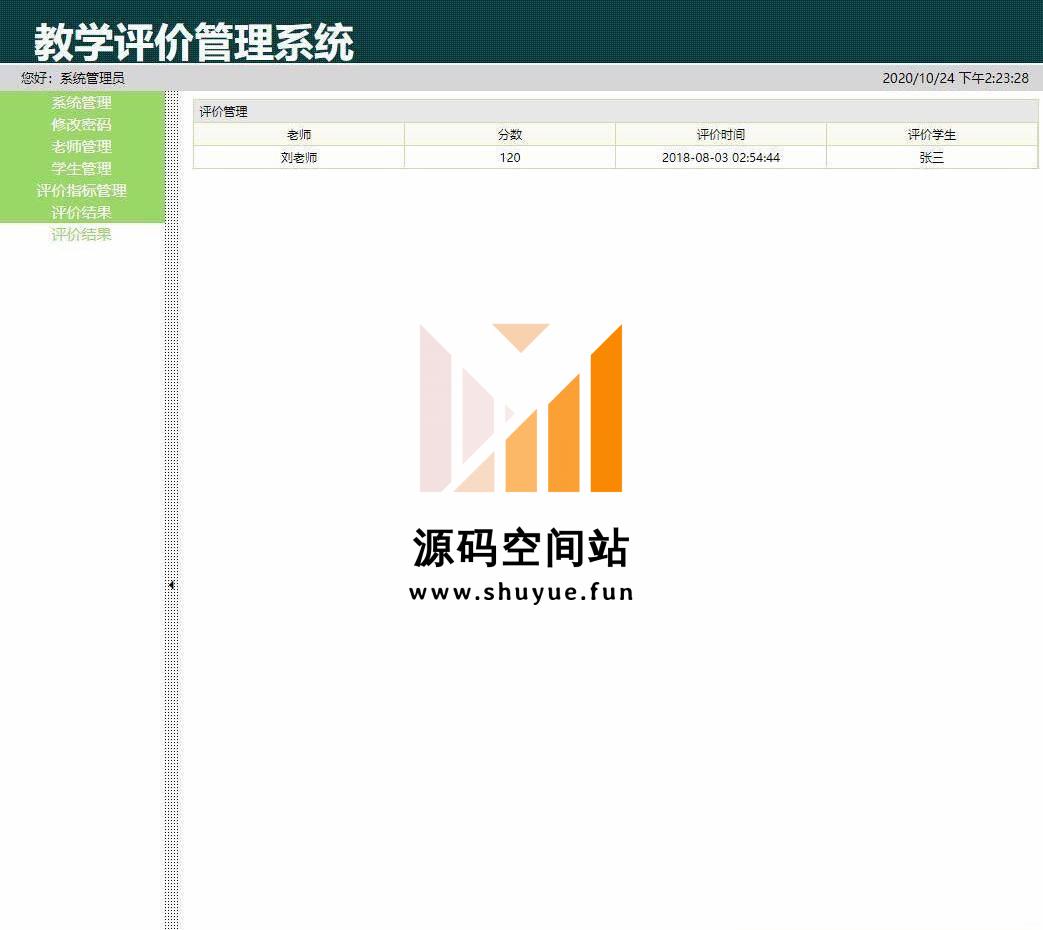Image resolution: width=1043 pixels, height=930 pixels.
Task: Go to 学生管理 in the sidebar
Action: 82,168
